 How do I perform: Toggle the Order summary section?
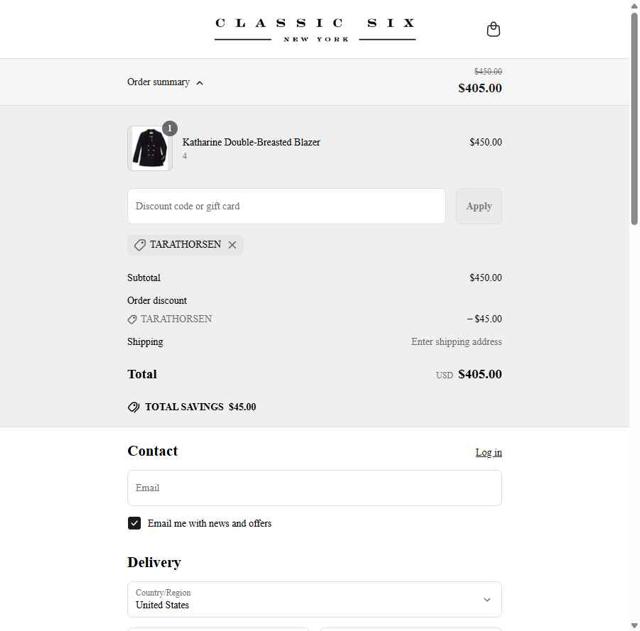(158, 82)
